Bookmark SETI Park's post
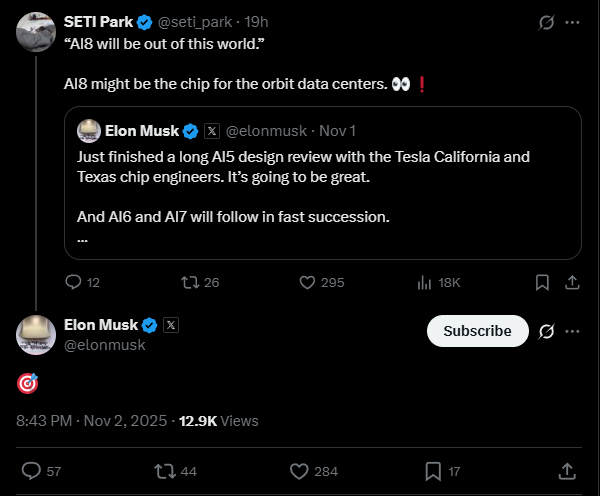Screen dimensions: 600x496 (x=542, y=283)
